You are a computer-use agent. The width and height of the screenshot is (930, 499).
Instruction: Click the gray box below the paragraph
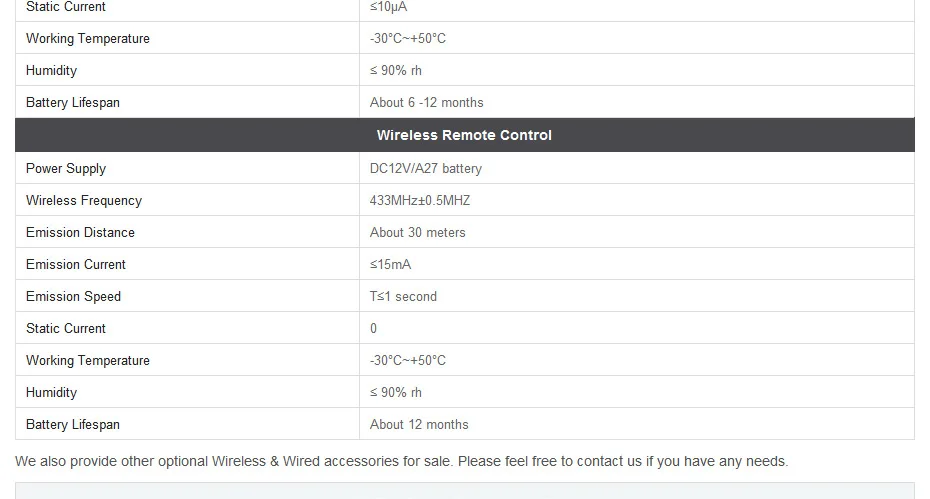(x=464, y=491)
